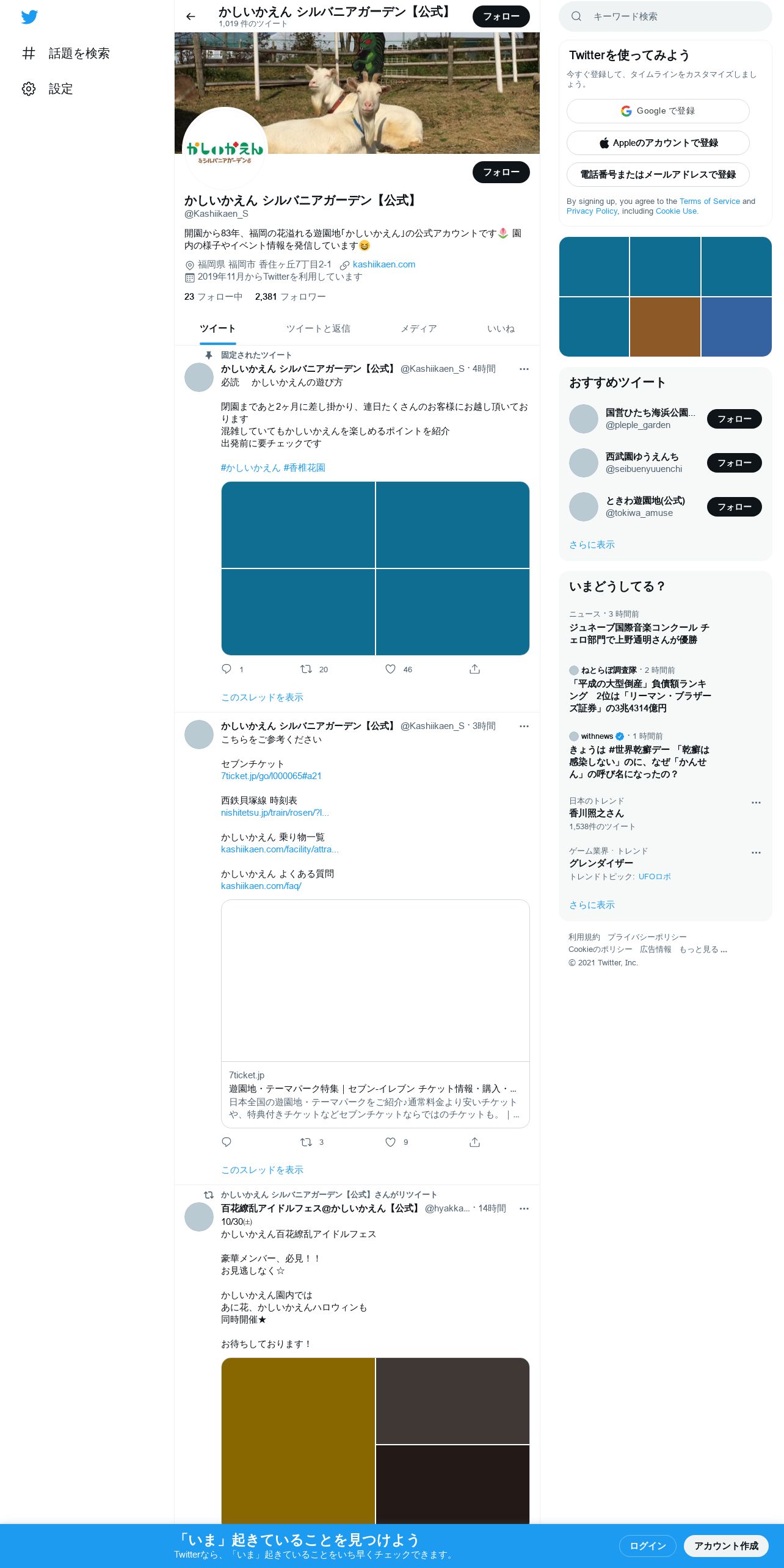Switch to メディア tab

click(419, 328)
